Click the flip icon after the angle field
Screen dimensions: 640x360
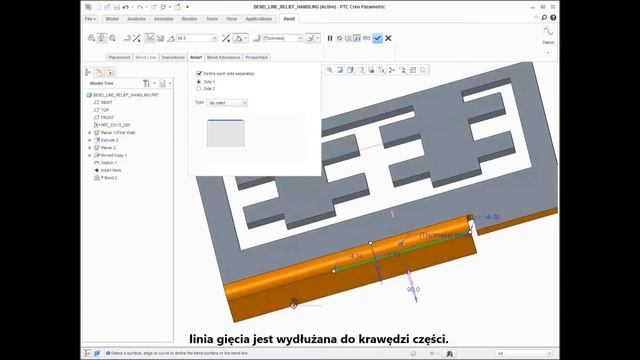point(226,38)
